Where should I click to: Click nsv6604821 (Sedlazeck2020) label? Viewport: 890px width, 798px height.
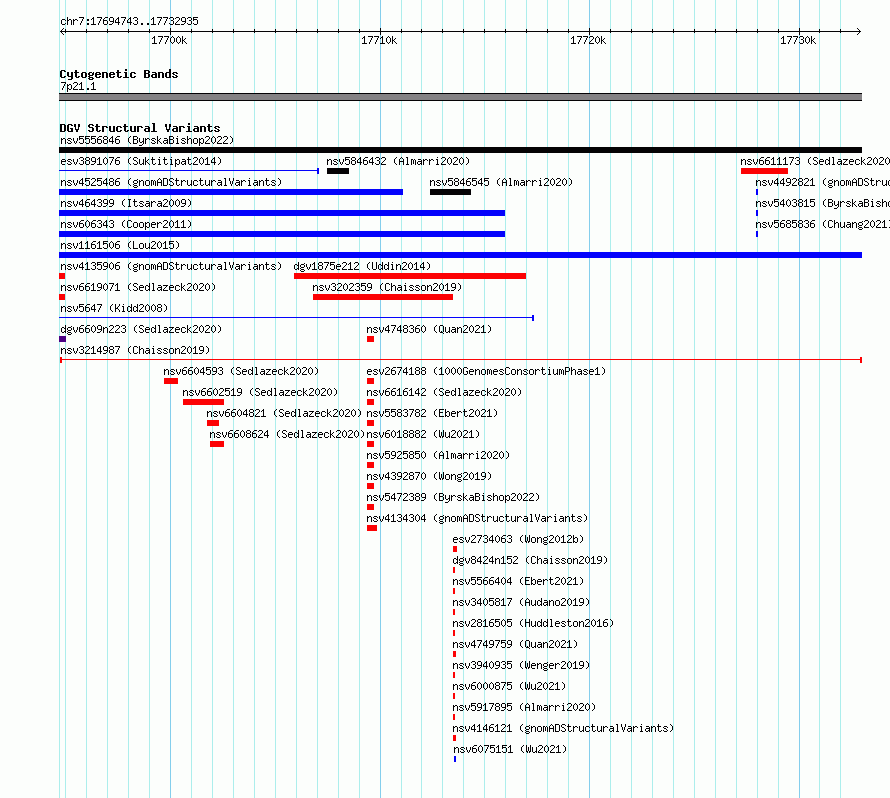point(284,413)
